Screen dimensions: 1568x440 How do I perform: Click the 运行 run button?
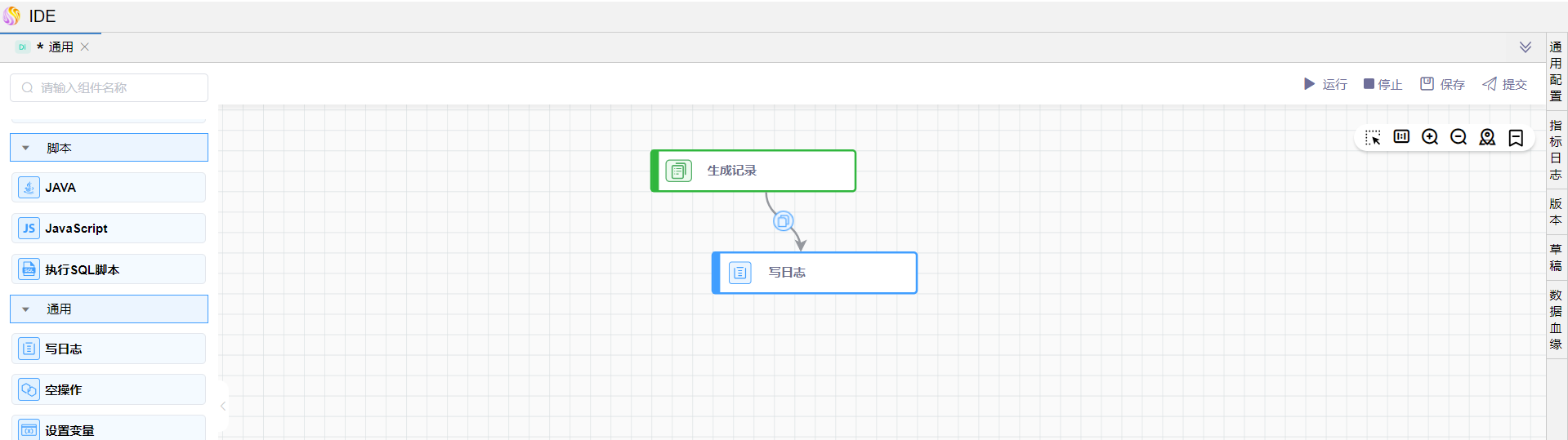click(1325, 84)
